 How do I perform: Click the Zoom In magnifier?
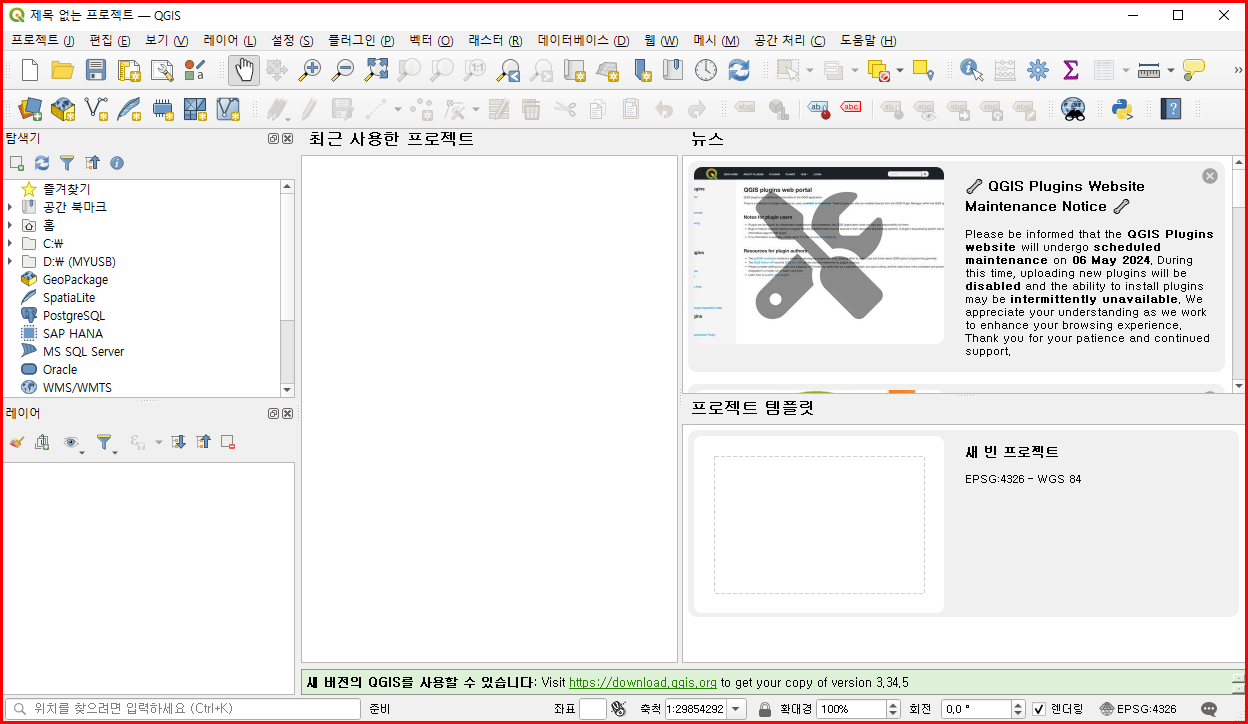coord(310,70)
